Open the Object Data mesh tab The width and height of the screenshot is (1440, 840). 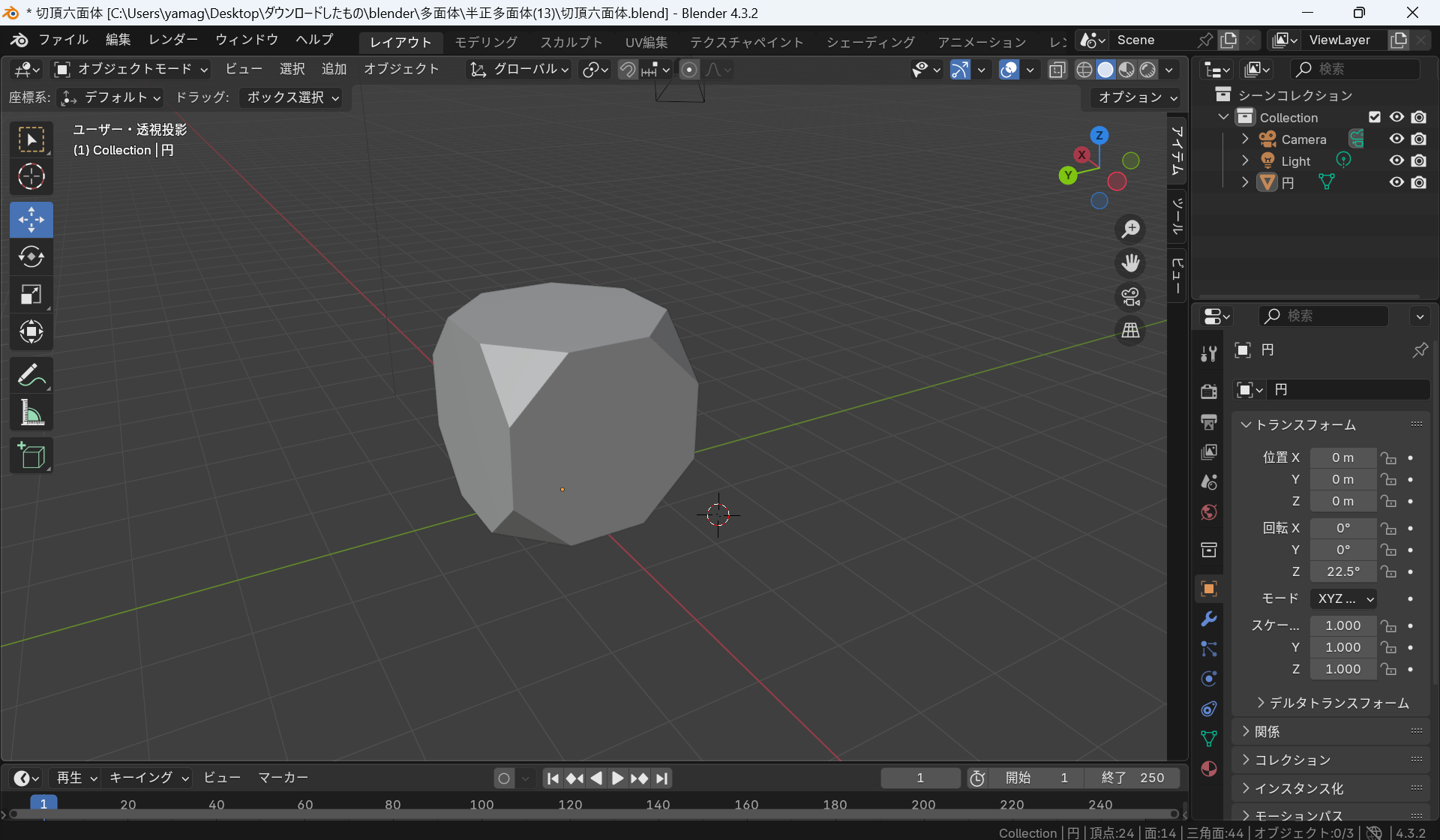(1208, 739)
